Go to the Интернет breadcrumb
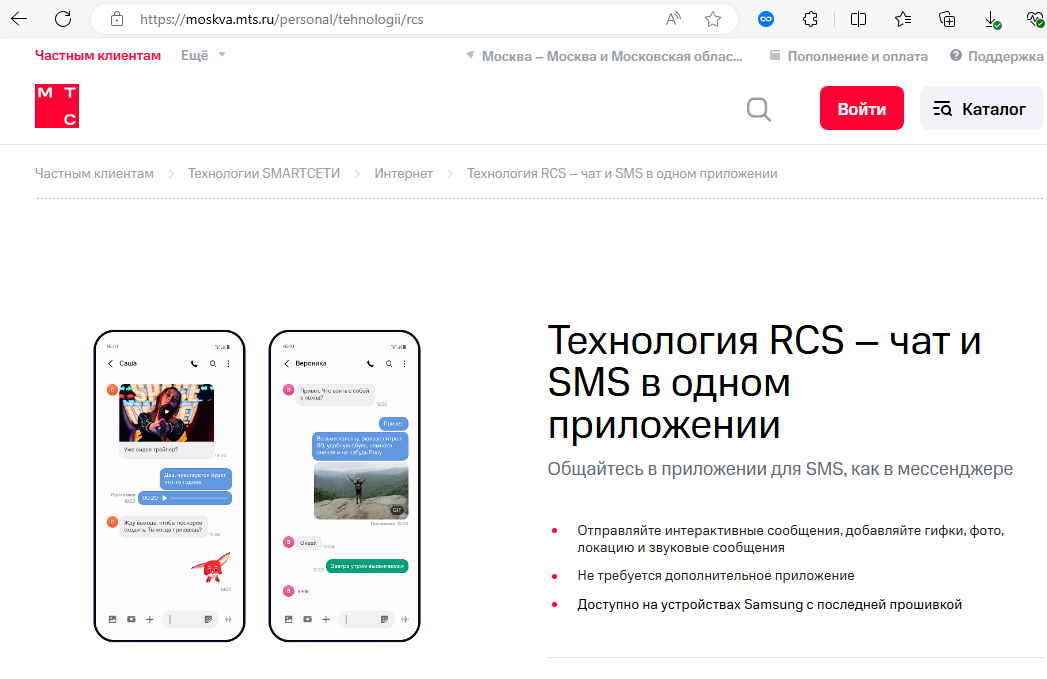The height and width of the screenshot is (679, 1047). (403, 174)
